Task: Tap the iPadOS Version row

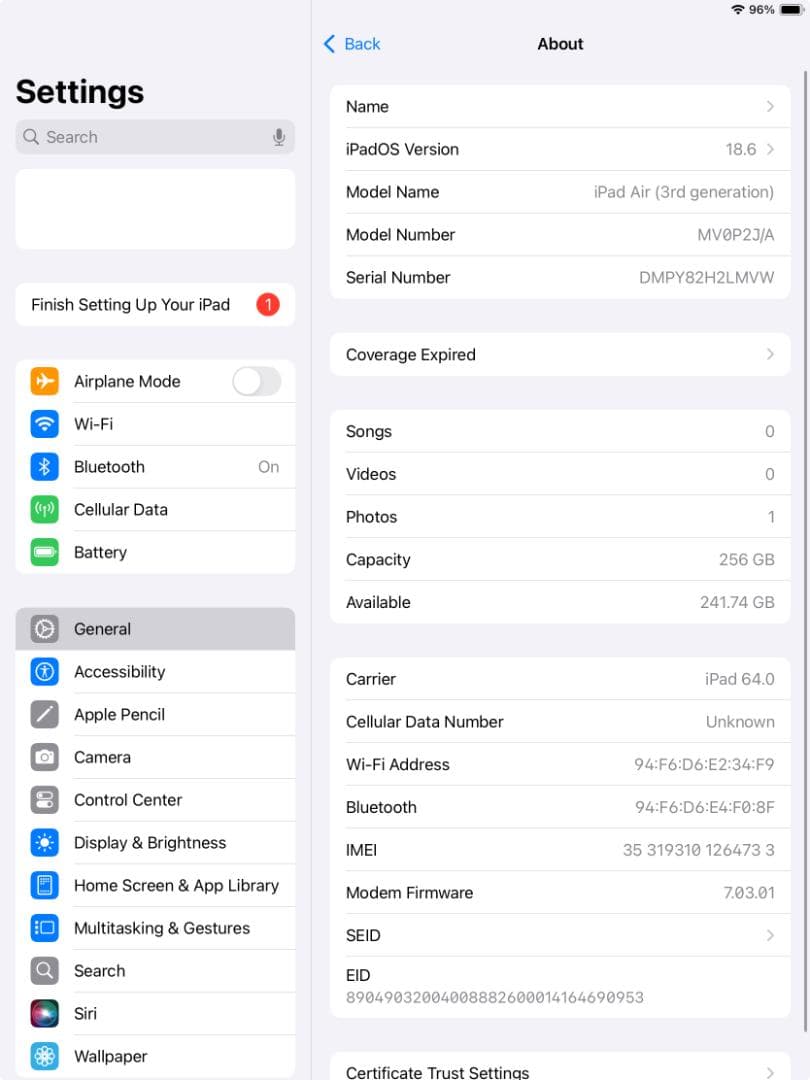Action: coord(560,149)
